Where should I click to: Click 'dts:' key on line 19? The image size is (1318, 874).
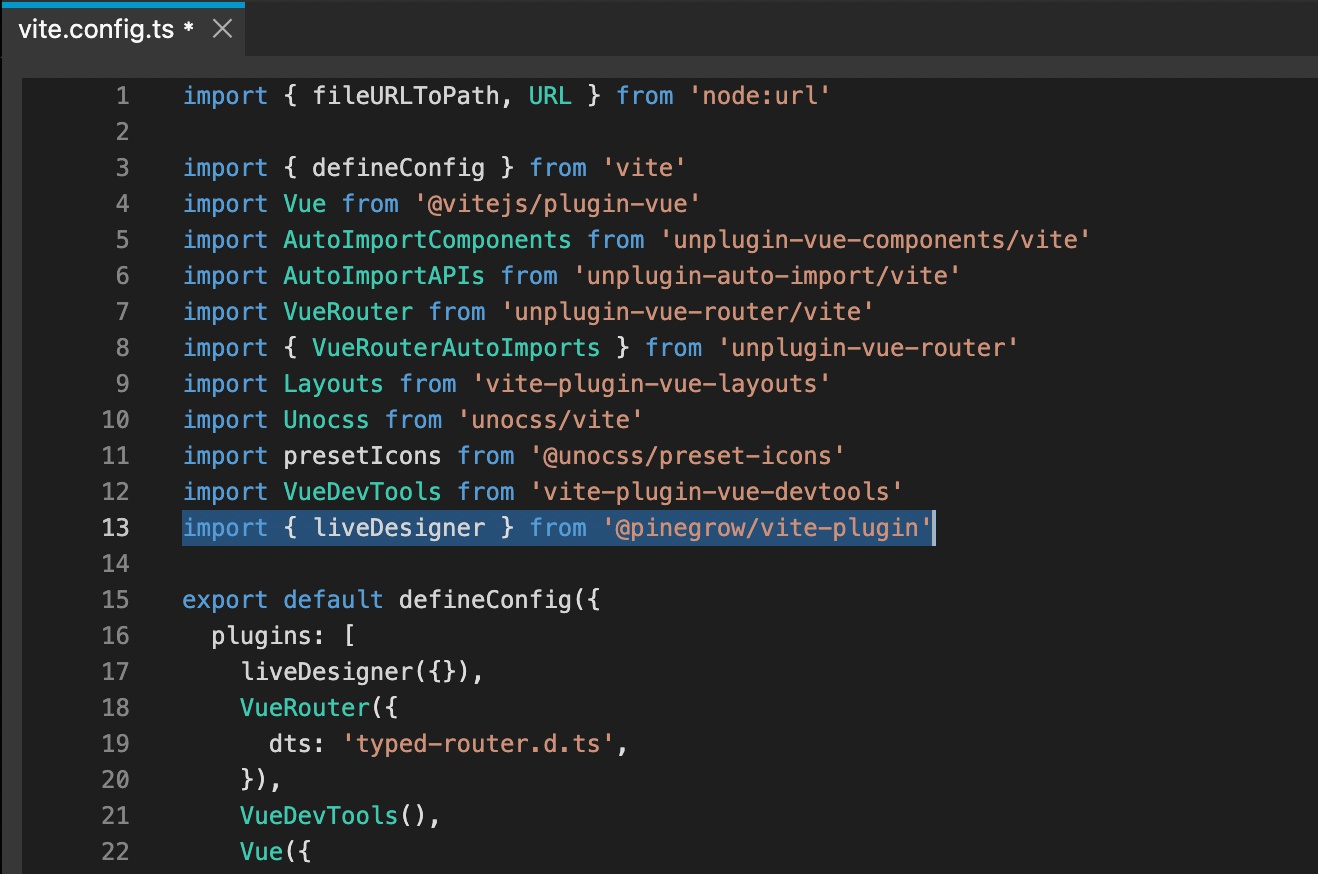[x=297, y=744]
